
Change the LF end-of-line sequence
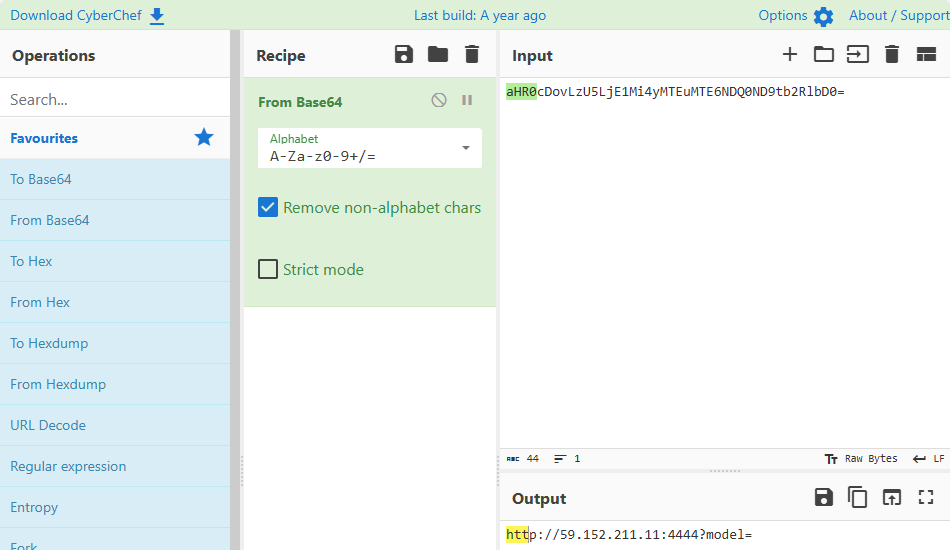pyautogui.click(x=928, y=459)
